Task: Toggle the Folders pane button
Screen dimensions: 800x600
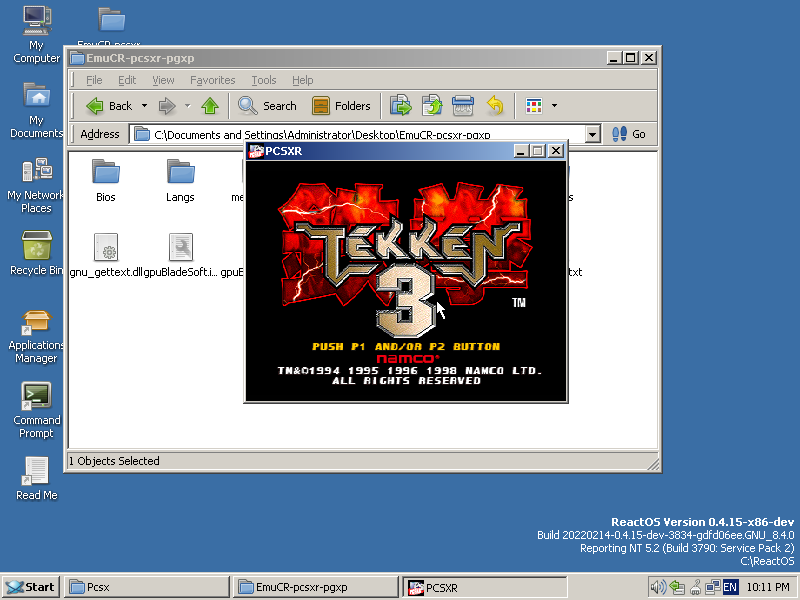Action: point(341,106)
